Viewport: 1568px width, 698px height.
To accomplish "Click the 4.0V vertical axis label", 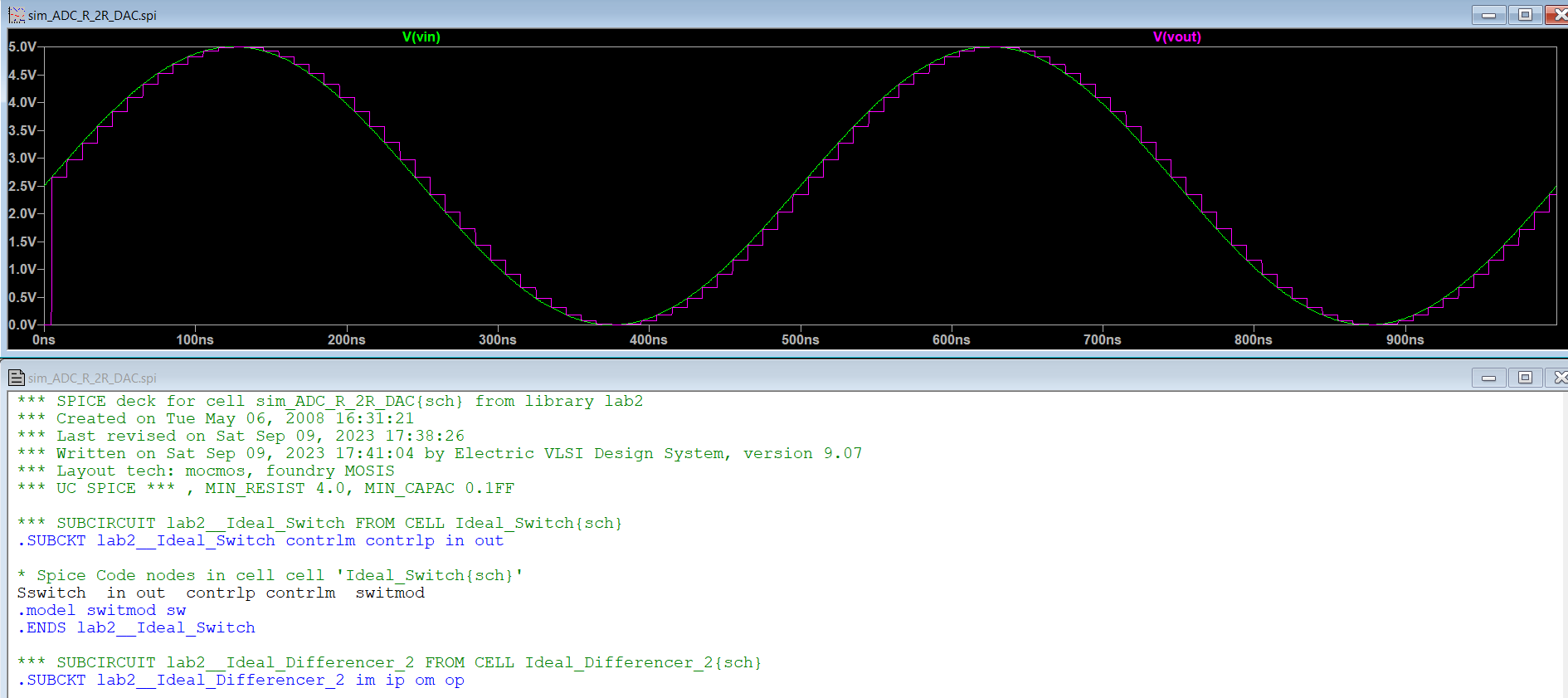I will [x=22, y=102].
